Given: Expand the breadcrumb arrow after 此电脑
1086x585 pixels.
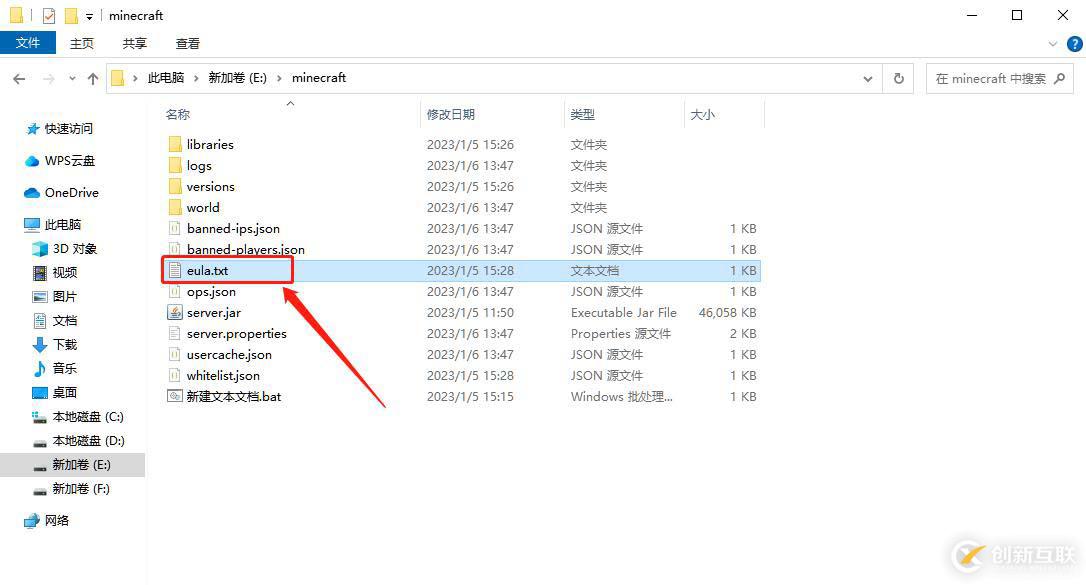Looking at the screenshot, I should [196, 78].
